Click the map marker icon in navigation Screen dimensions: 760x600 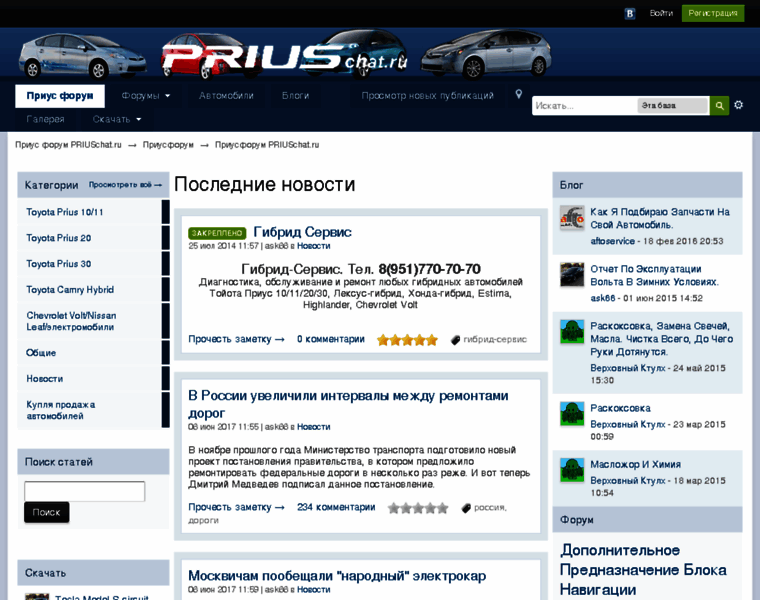[519, 94]
